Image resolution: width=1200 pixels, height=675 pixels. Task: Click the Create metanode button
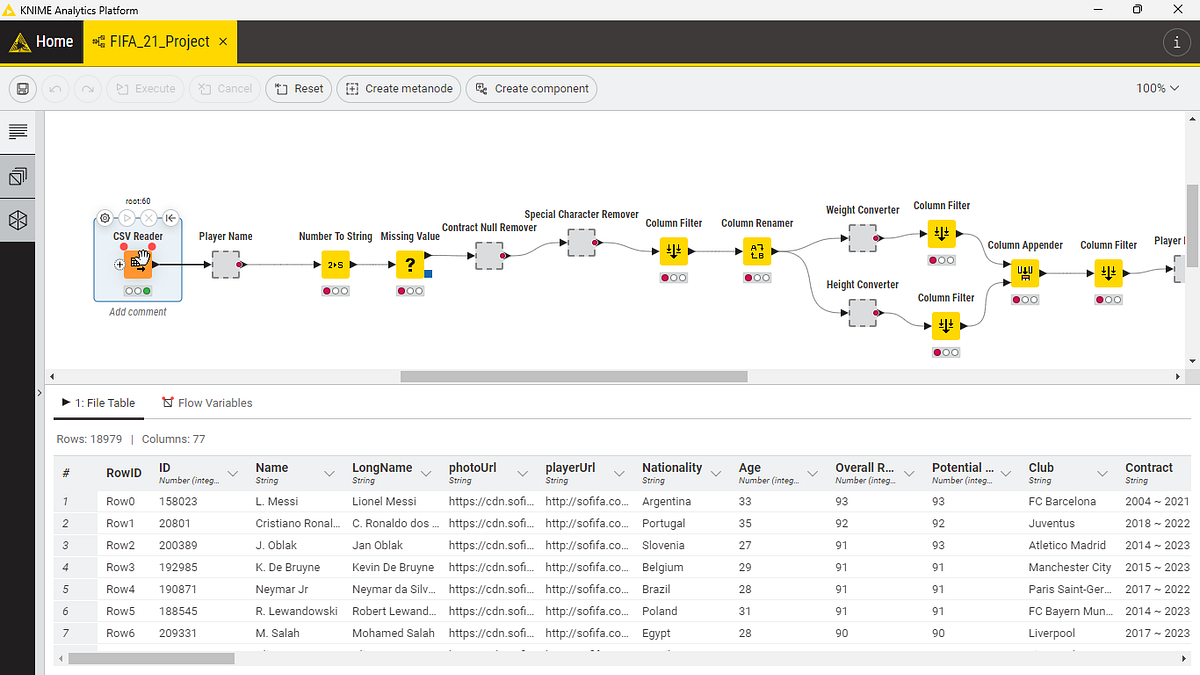pyautogui.click(x=398, y=88)
